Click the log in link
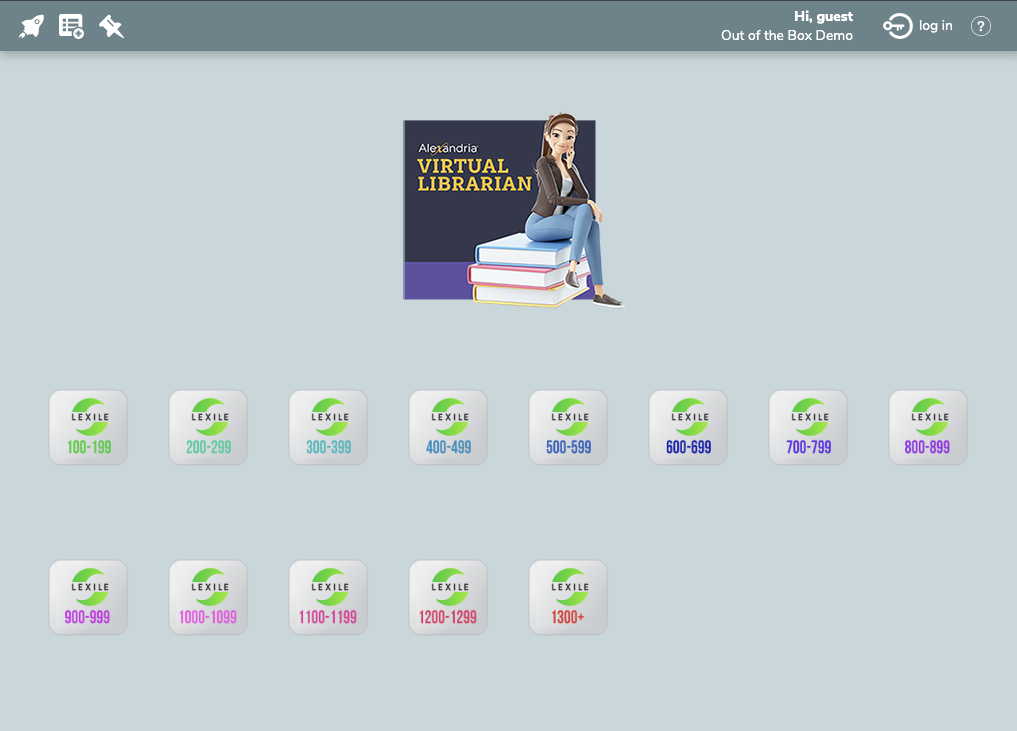This screenshot has height=731, width=1017. [935, 26]
